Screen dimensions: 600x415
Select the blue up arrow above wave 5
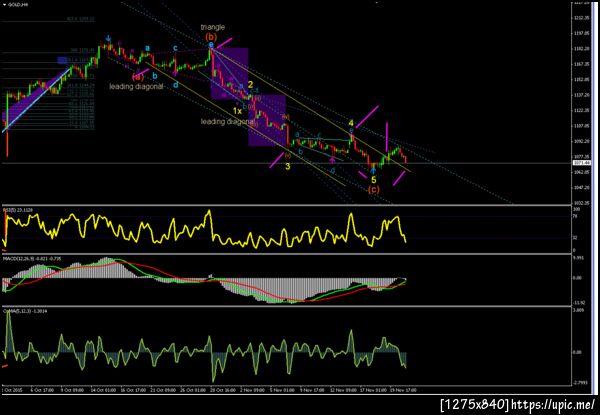tap(372, 171)
